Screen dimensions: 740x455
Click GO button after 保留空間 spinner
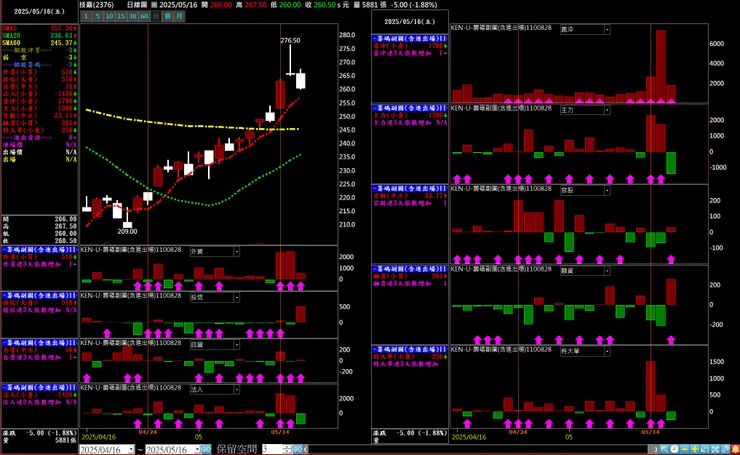click(297, 449)
